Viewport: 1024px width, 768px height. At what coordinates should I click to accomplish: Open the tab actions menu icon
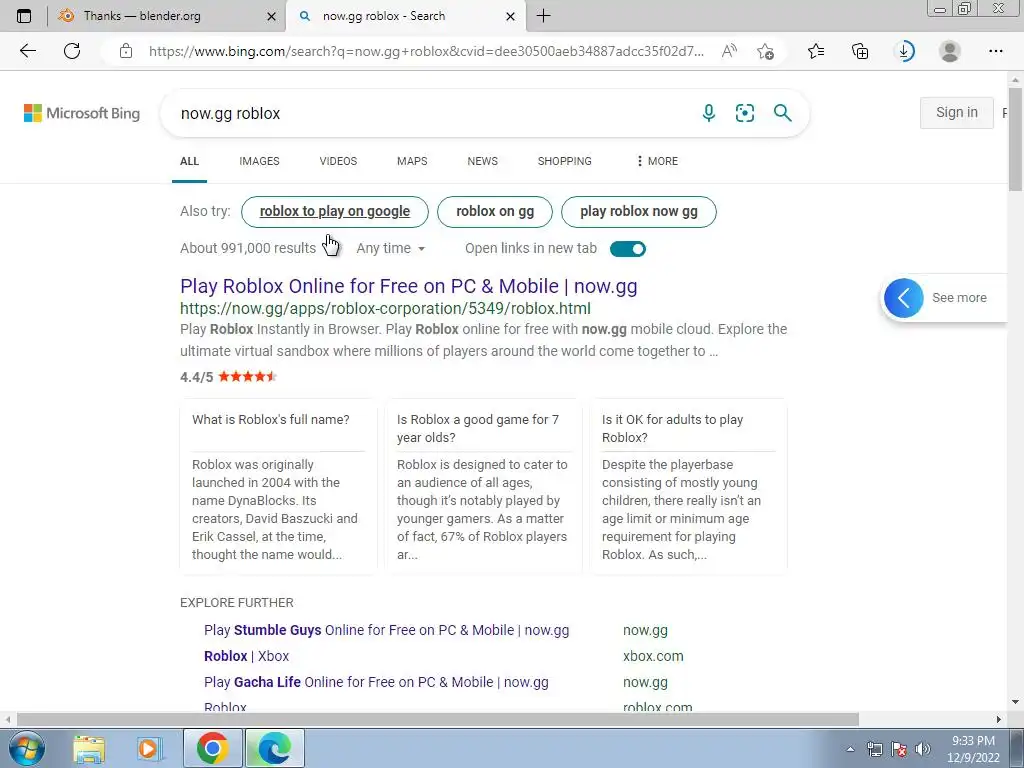pyautogui.click(x=24, y=16)
